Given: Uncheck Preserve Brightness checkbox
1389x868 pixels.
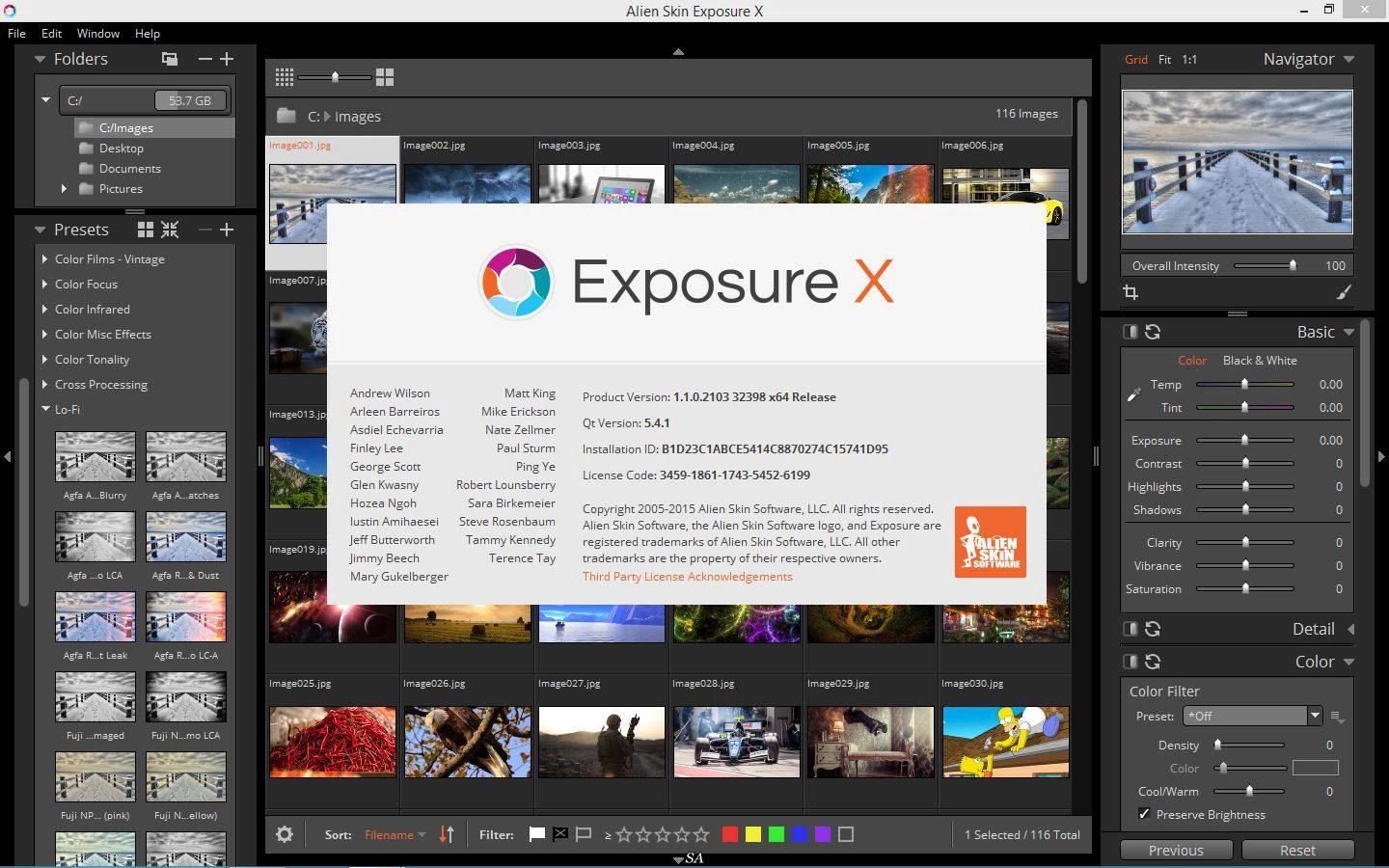Looking at the screenshot, I should 1144,814.
